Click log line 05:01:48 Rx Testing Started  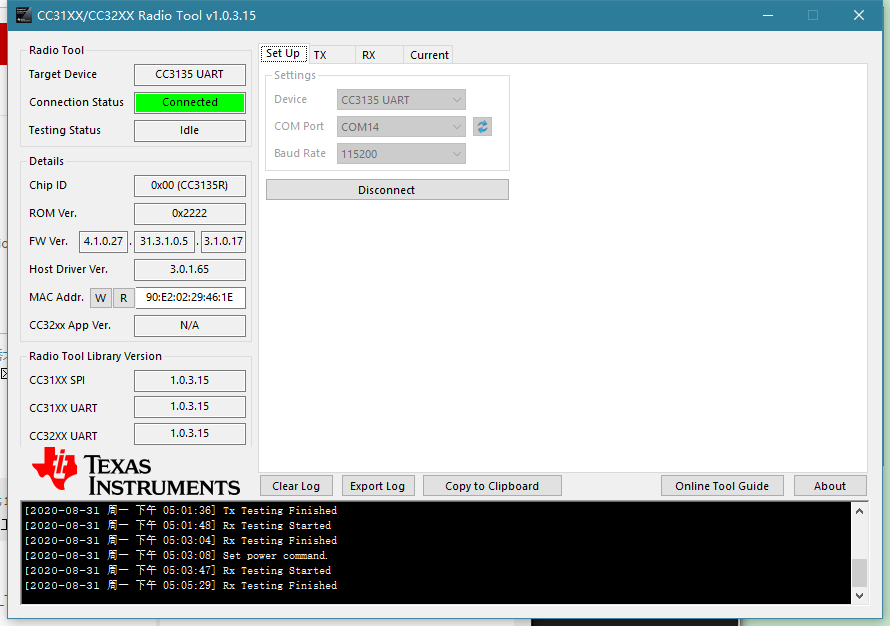pos(178,526)
